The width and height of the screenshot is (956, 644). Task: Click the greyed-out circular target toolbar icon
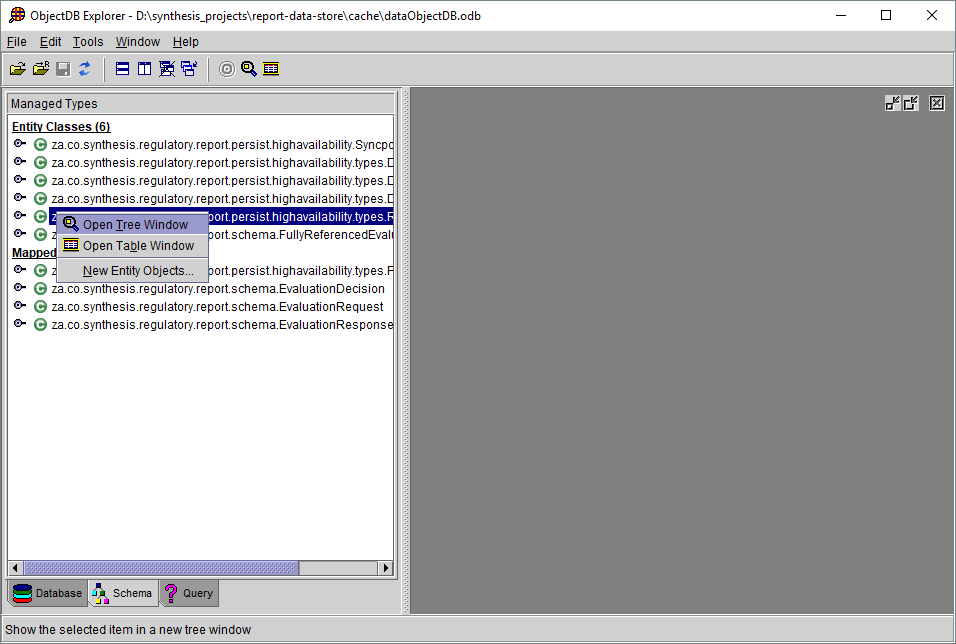pos(227,69)
